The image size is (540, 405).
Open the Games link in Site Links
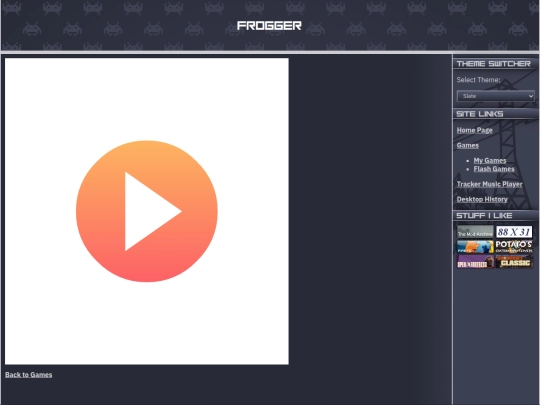pyautogui.click(x=467, y=145)
